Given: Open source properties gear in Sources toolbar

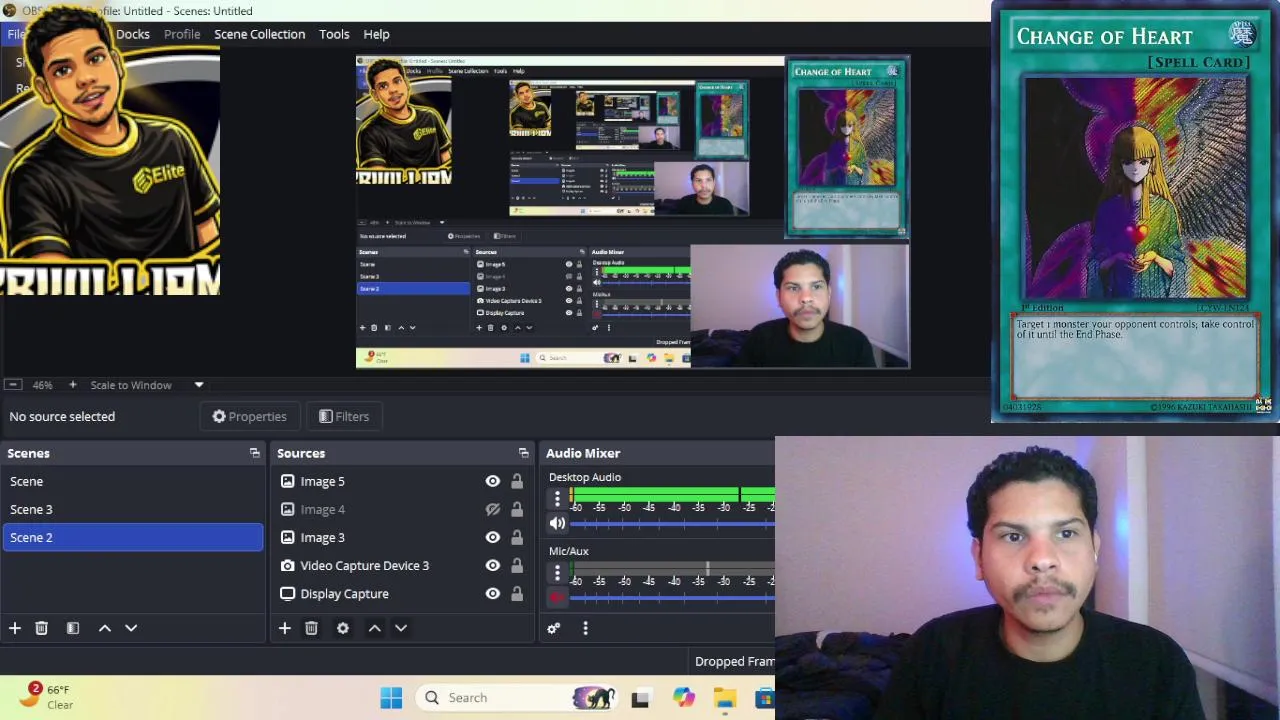Looking at the screenshot, I should [x=342, y=628].
